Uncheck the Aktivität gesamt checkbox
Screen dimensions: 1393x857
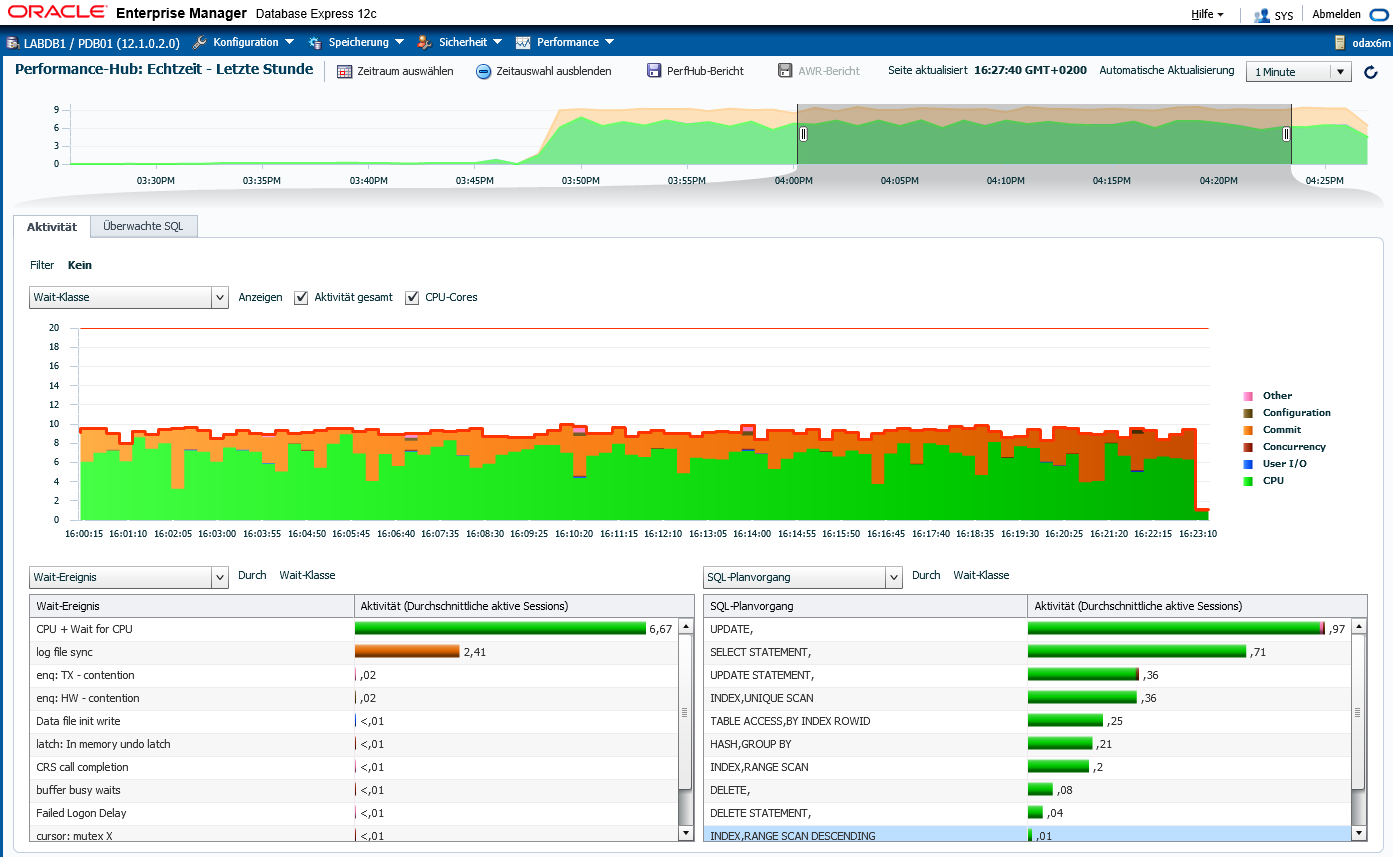[301, 297]
